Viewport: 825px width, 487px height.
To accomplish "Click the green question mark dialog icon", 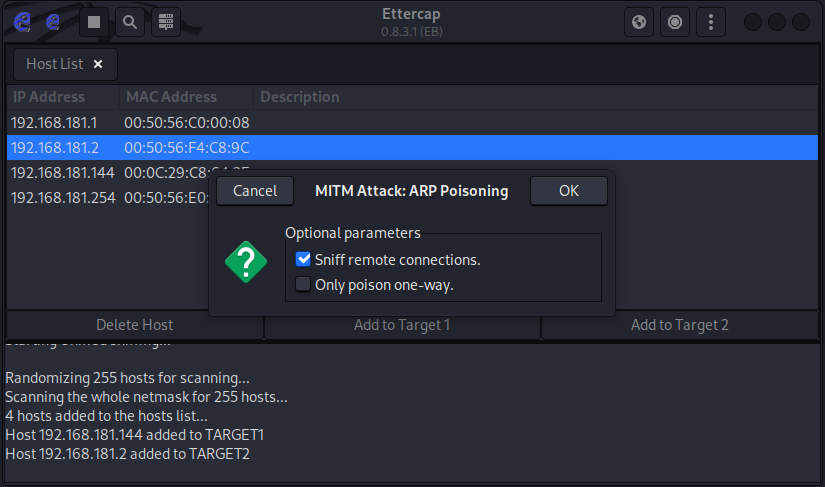I will [x=246, y=263].
